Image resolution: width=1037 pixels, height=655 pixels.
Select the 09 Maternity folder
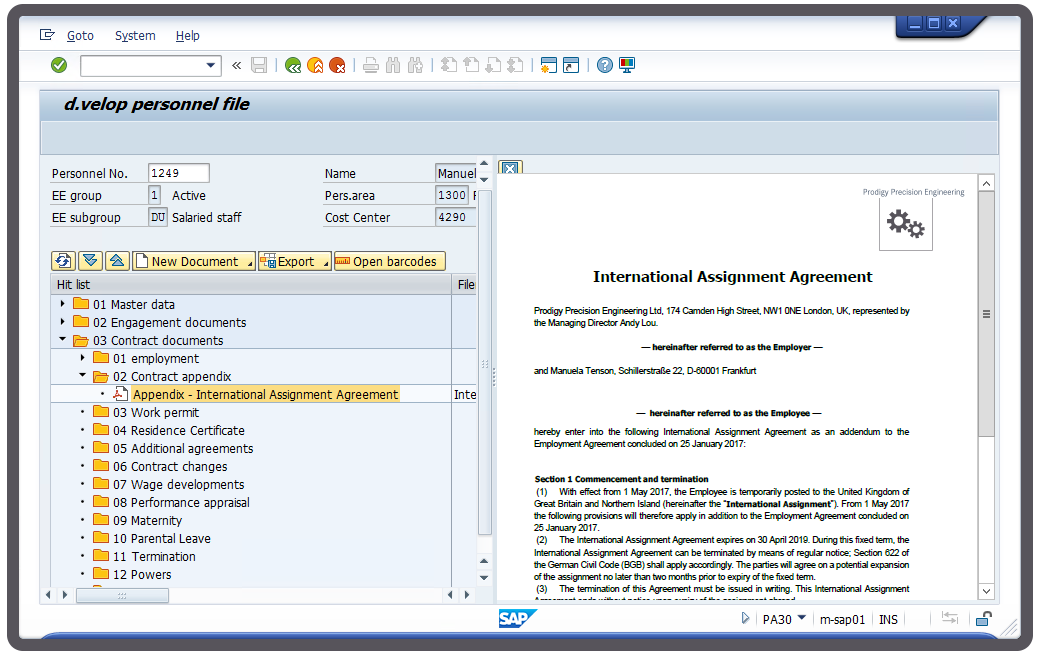pyautogui.click(x=147, y=521)
